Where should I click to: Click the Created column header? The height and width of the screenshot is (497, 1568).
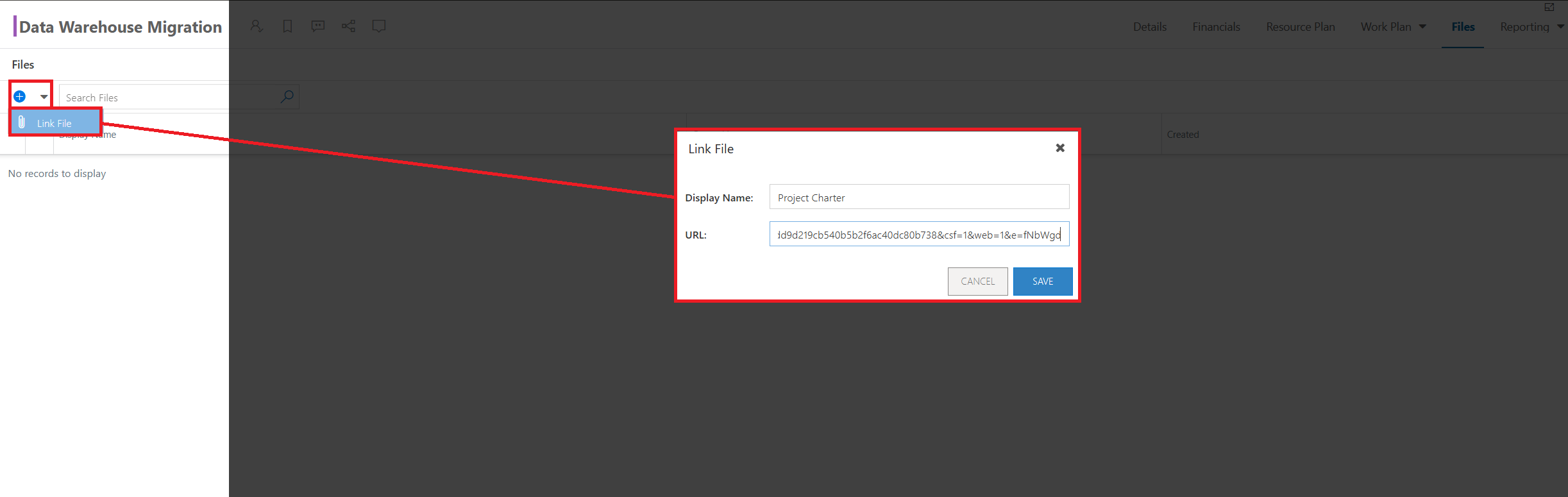[1183, 135]
